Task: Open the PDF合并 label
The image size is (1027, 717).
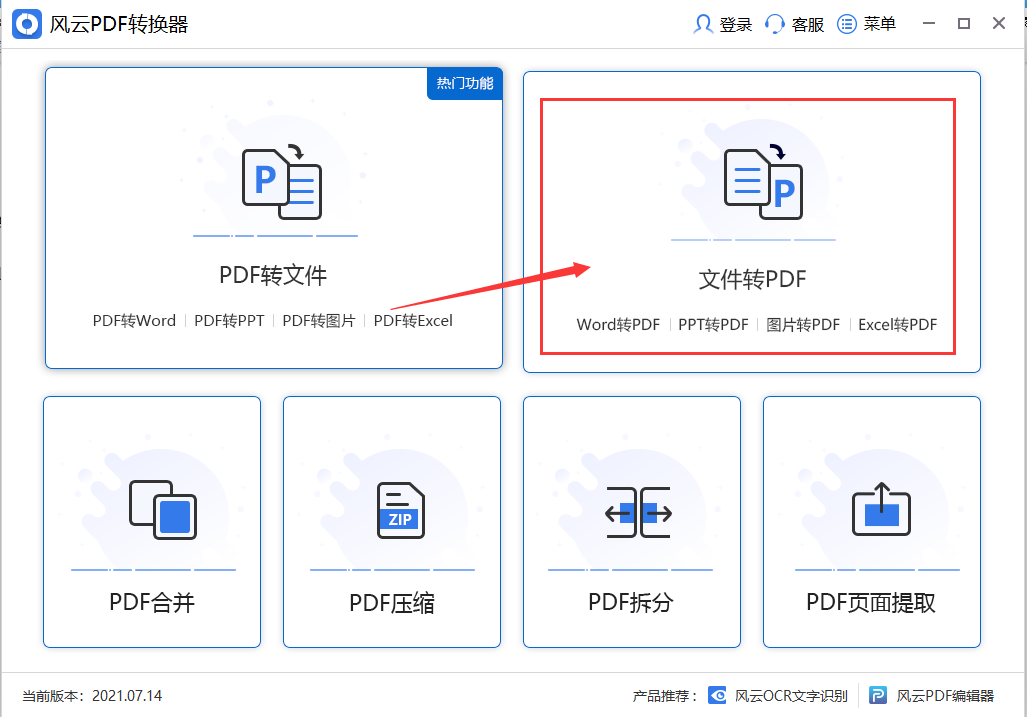Action: (152, 602)
